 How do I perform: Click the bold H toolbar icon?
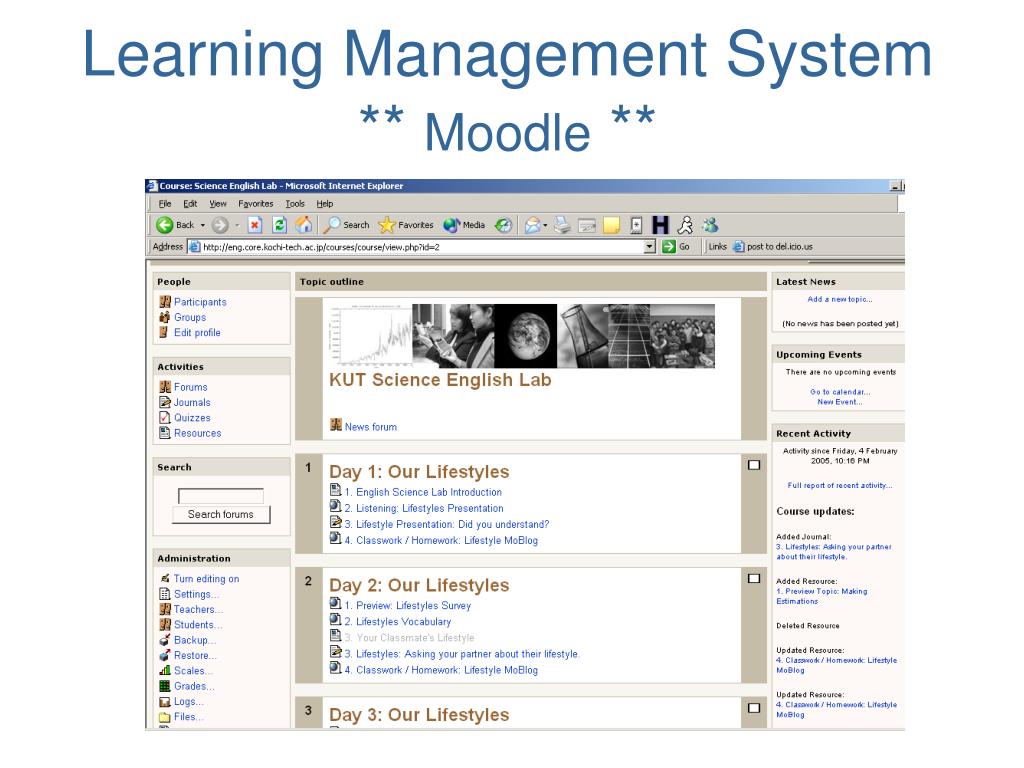tap(661, 225)
